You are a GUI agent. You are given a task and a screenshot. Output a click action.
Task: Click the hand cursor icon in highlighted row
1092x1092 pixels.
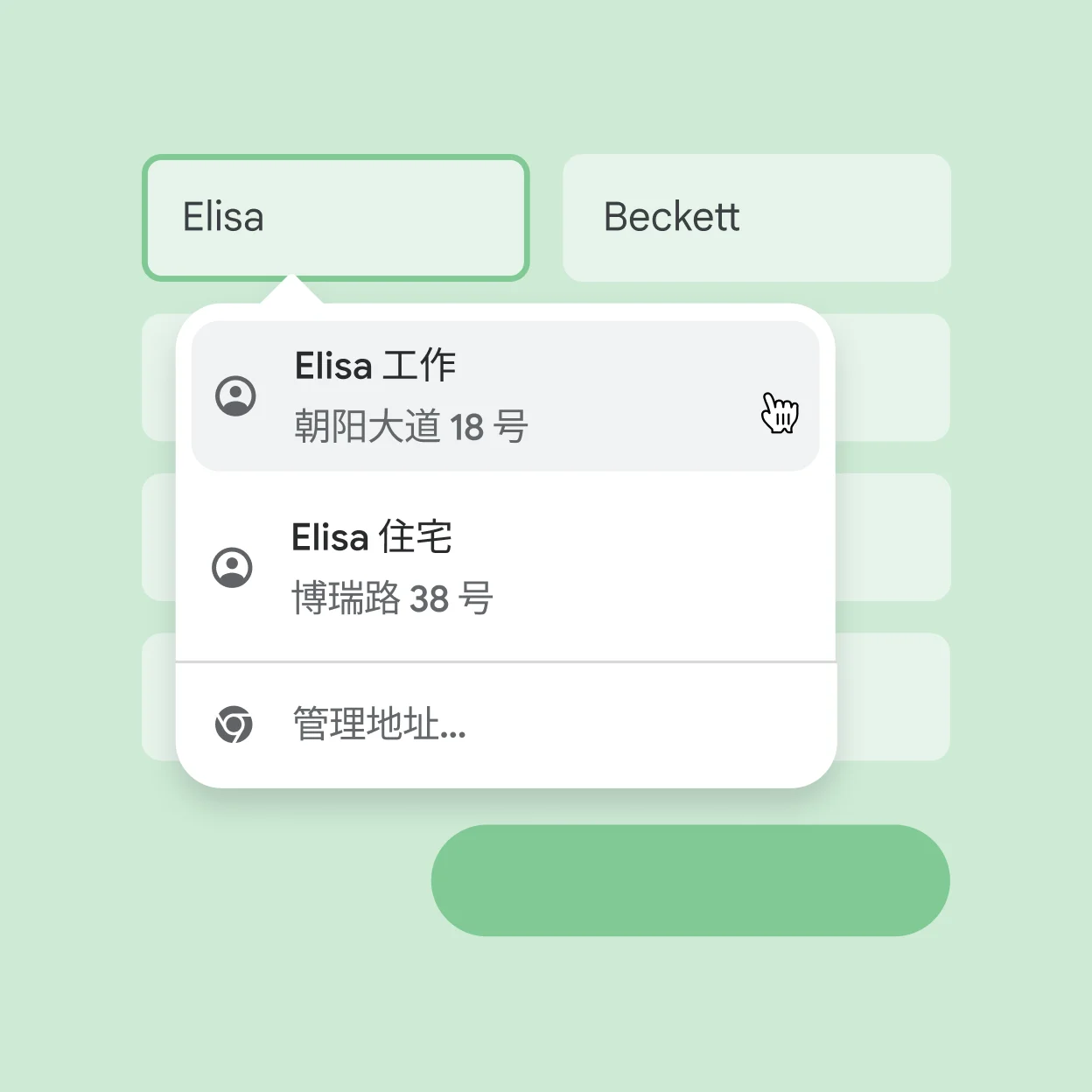click(779, 413)
